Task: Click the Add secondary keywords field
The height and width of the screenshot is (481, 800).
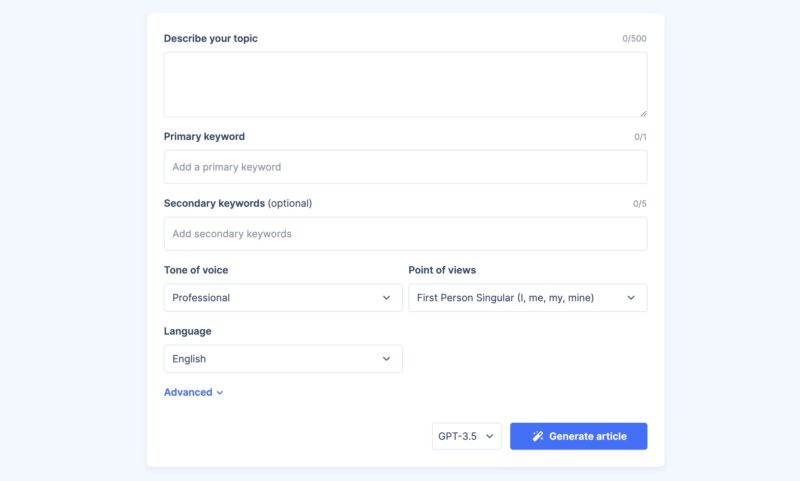Action: (x=405, y=234)
